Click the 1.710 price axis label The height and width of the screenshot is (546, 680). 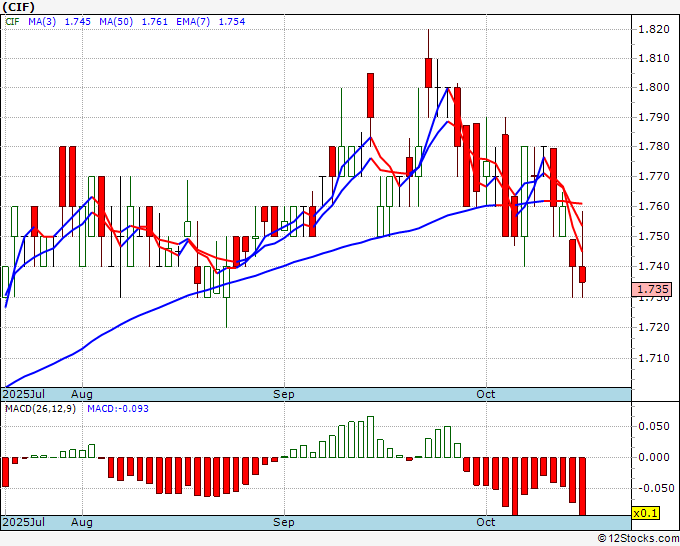pyautogui.click(x=654, y=358)
